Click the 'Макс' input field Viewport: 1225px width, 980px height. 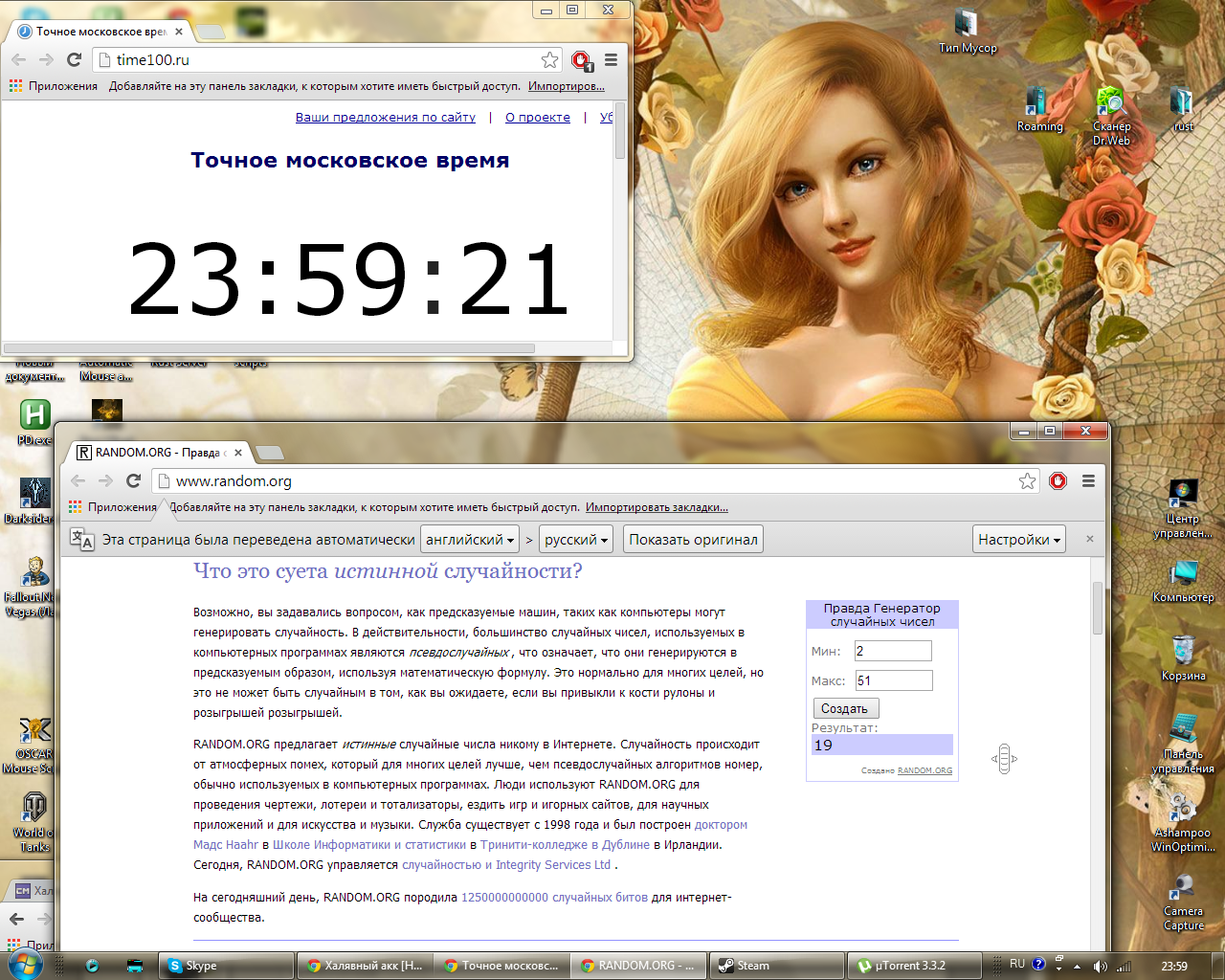pyautogui.click(x=893, y=680)
